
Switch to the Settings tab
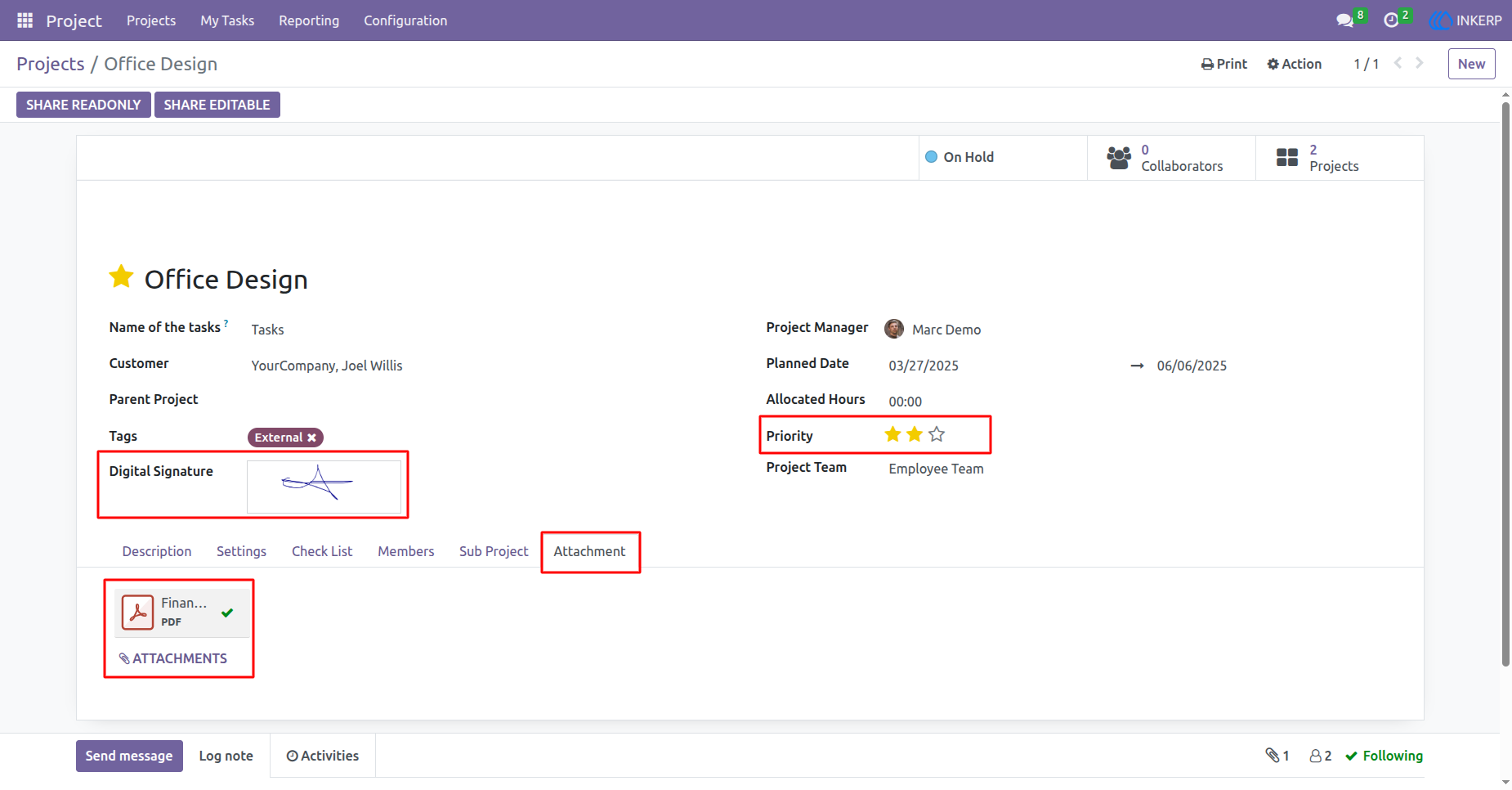pos(241,551)
